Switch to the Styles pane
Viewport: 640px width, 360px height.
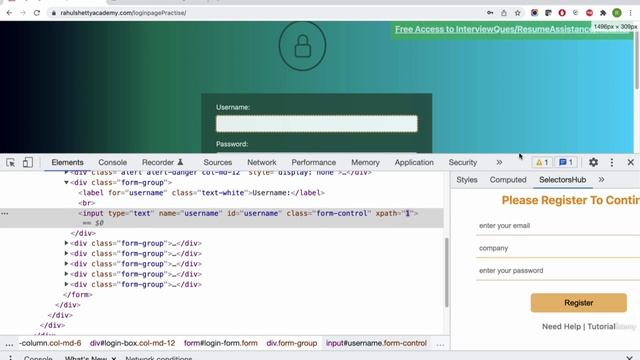click(x=467, y=180)
